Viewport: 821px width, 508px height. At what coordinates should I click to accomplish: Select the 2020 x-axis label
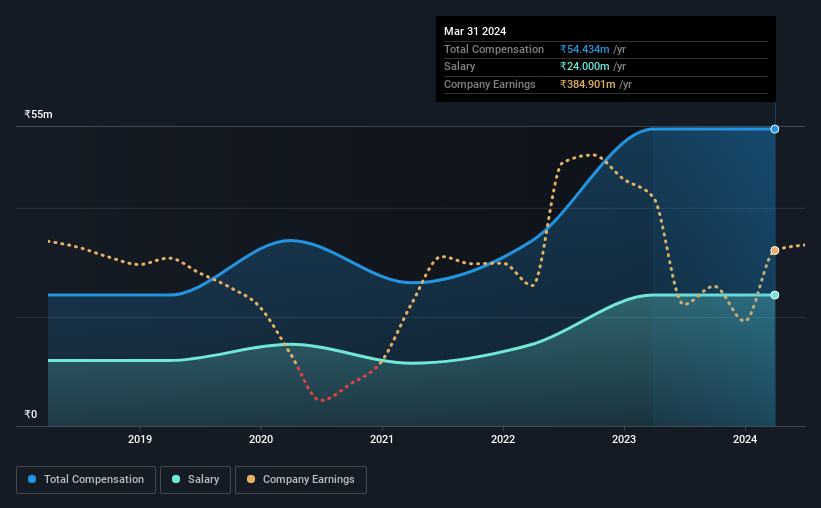click(261, 439)
